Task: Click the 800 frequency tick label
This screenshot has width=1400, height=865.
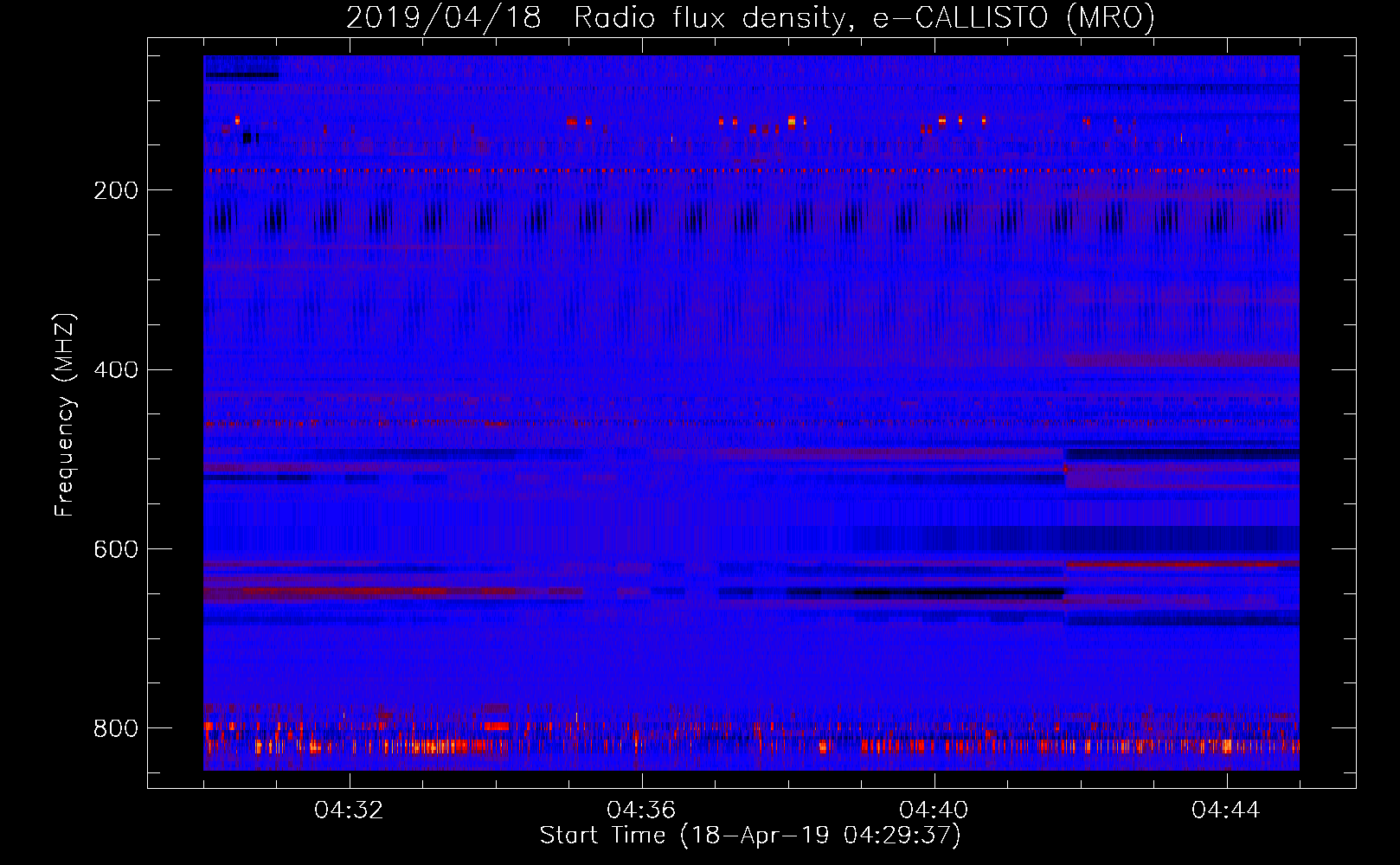Action: [x=116, y=728]
